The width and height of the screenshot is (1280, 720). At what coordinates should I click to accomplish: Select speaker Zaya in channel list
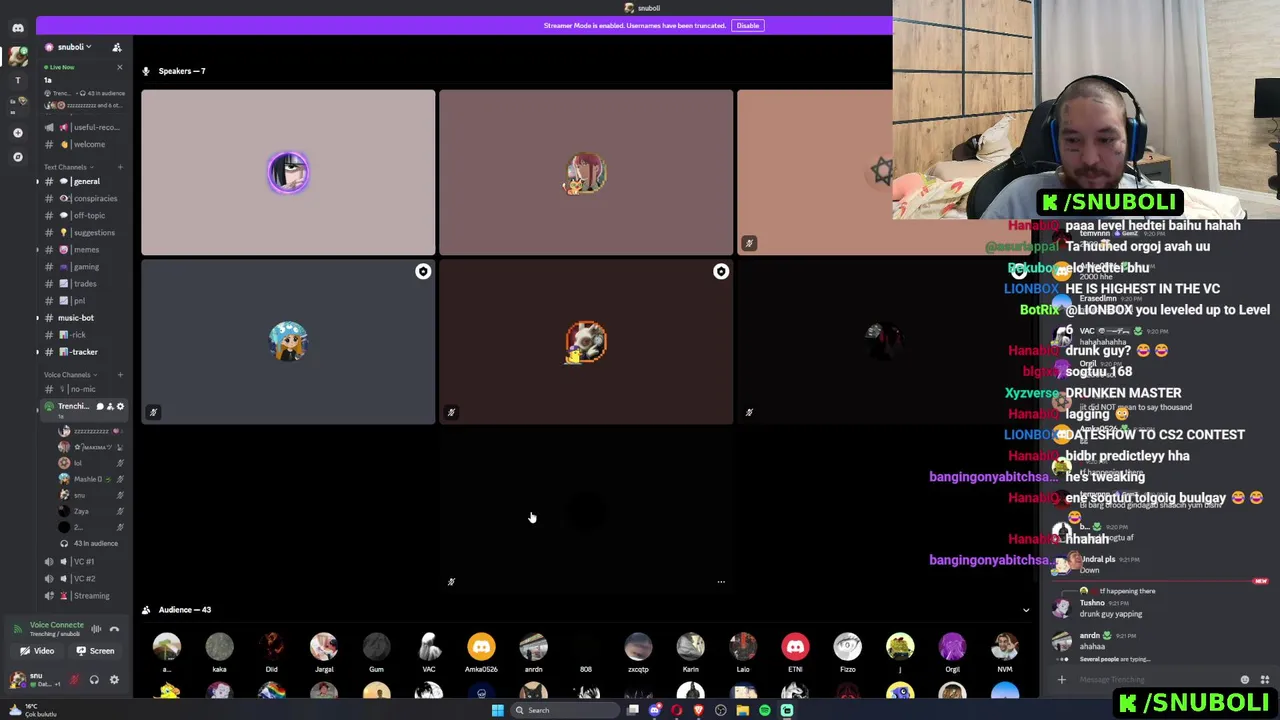pos(90,511)
